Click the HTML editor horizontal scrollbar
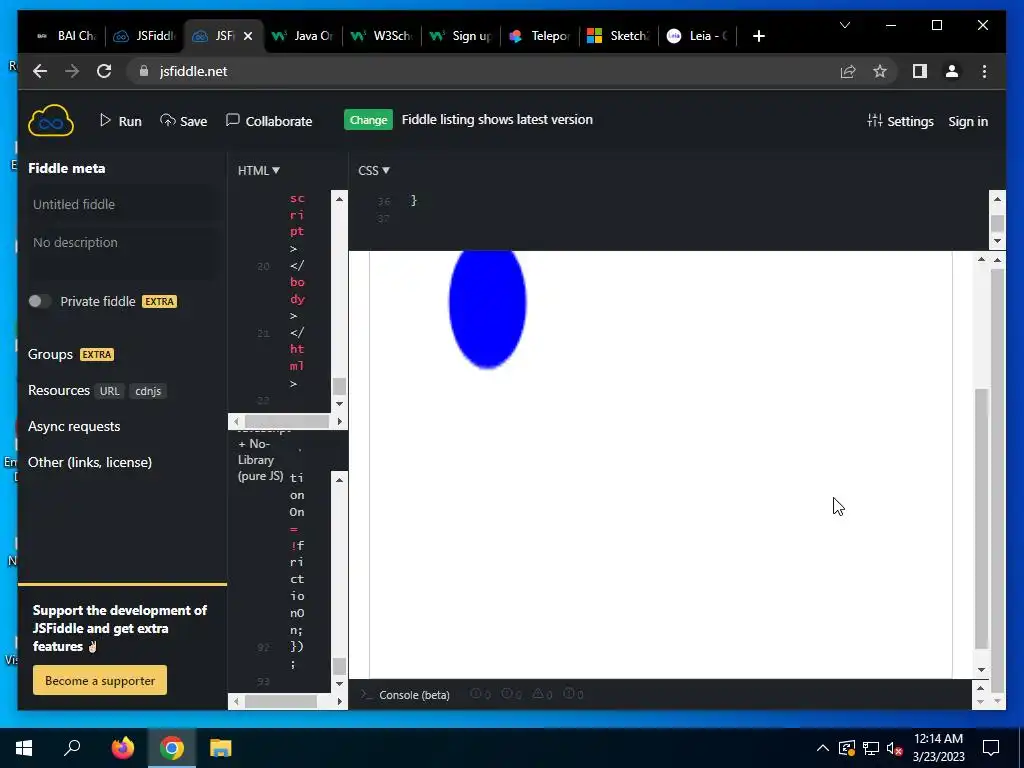 click(x=287, y=422)
